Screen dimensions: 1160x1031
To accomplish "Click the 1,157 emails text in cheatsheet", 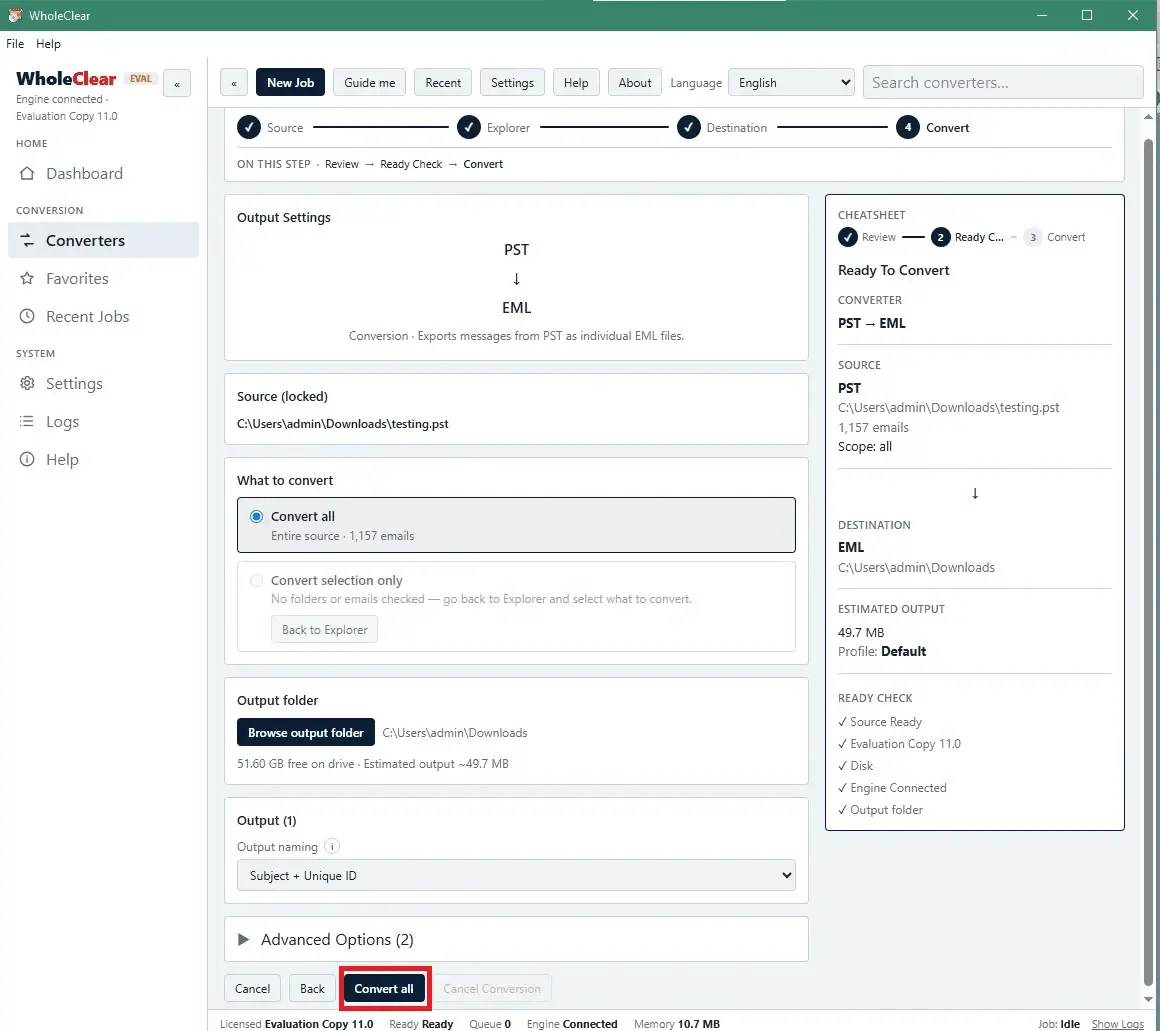I will 873,427.
